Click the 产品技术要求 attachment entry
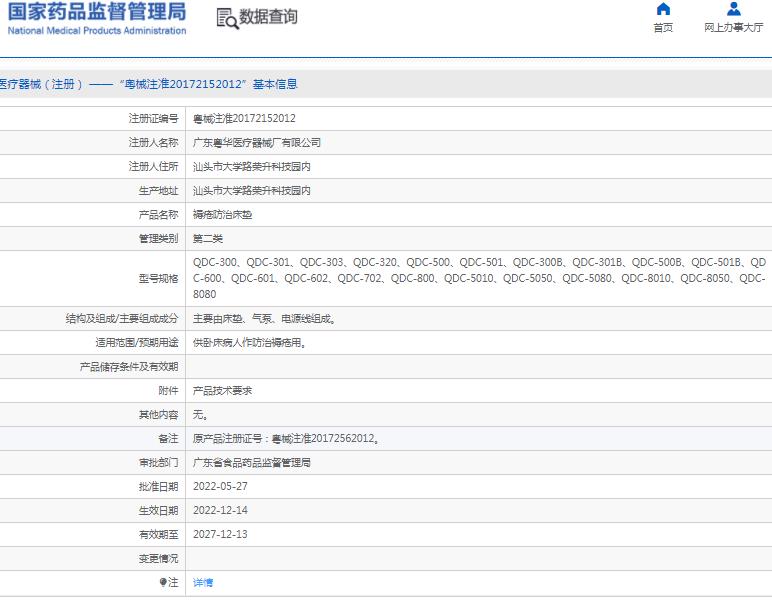772x602 pixels. pos(222,391)
